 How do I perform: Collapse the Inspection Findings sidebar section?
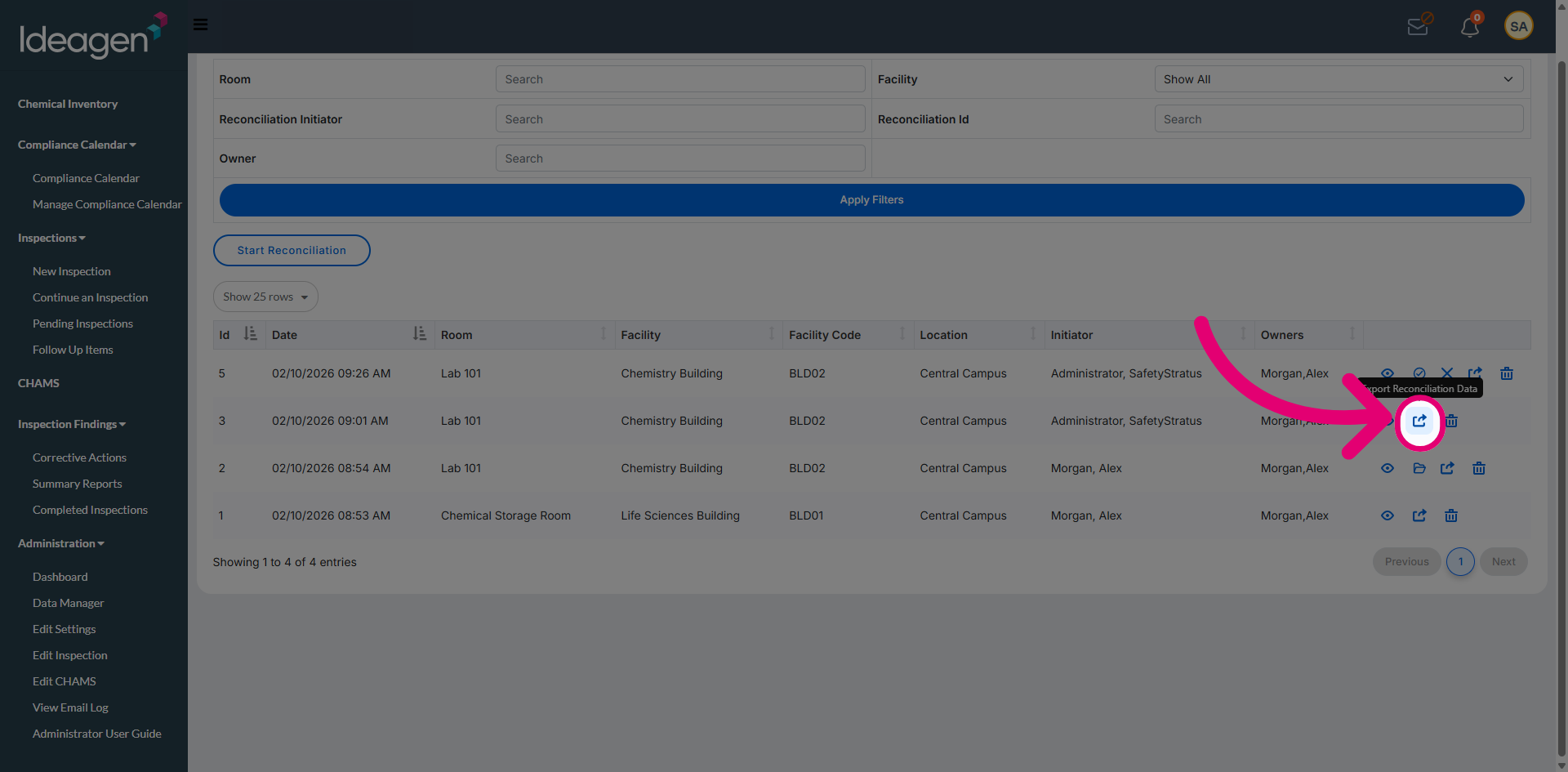pos(72,424)
